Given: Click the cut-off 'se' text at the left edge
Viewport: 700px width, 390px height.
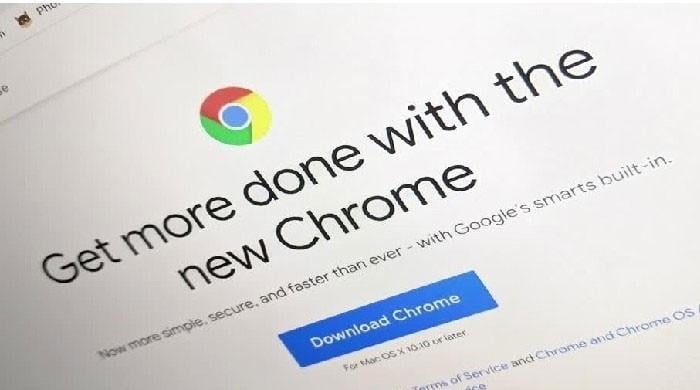Looking at the screenshot, I should pos(4,89).
